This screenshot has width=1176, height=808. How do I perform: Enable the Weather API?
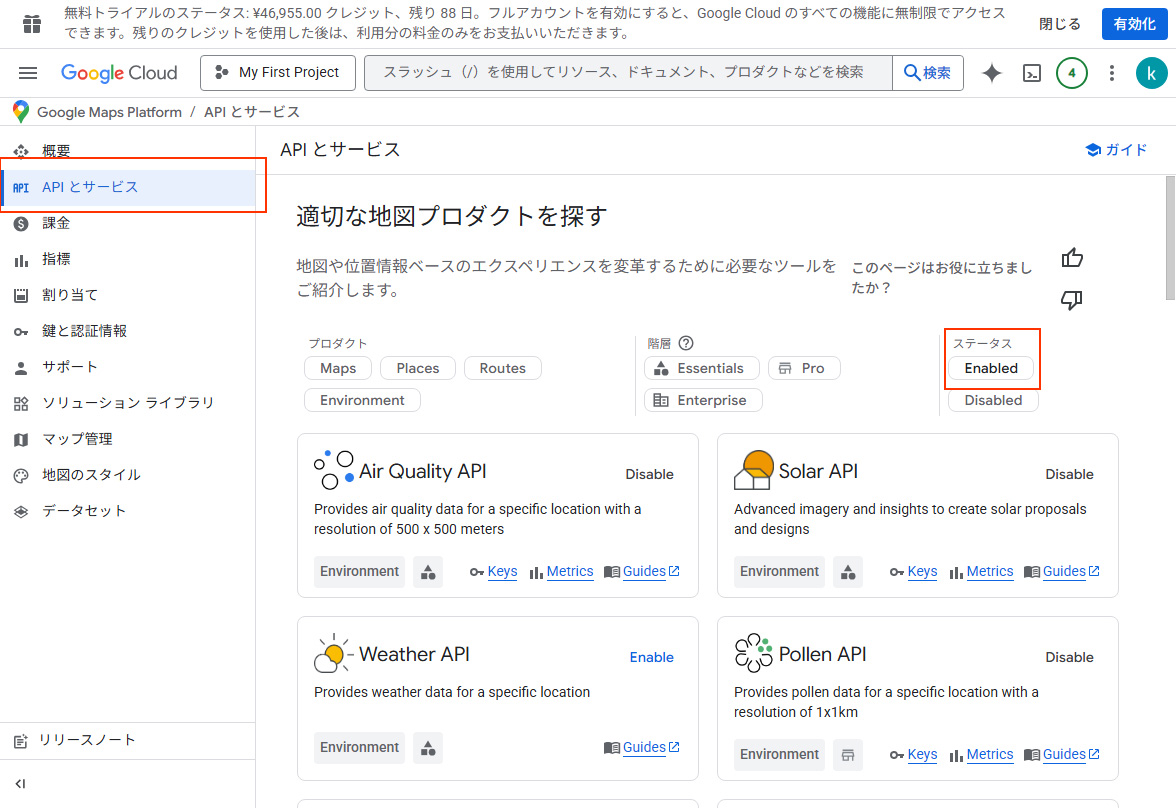651,657
